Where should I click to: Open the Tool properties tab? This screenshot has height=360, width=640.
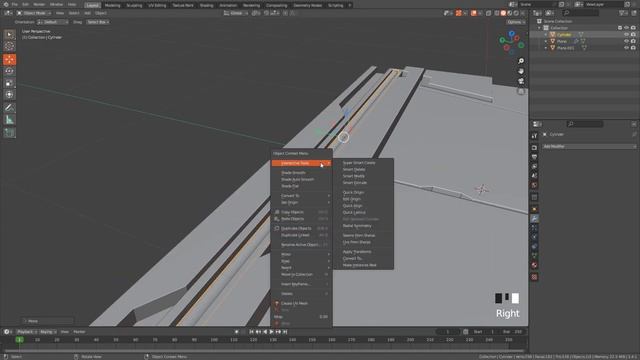coord(534,136)
